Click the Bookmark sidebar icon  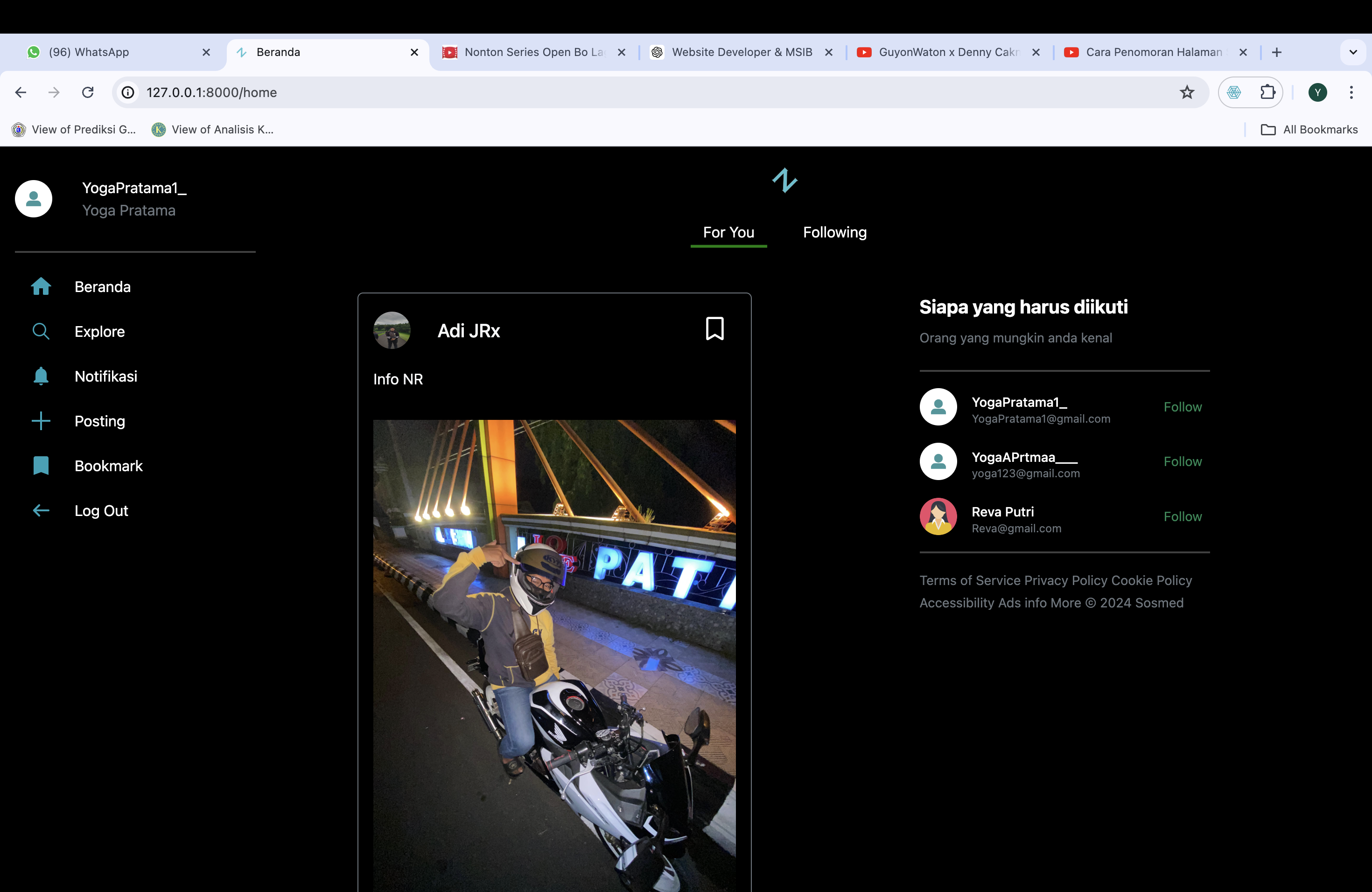click(41, 466)
